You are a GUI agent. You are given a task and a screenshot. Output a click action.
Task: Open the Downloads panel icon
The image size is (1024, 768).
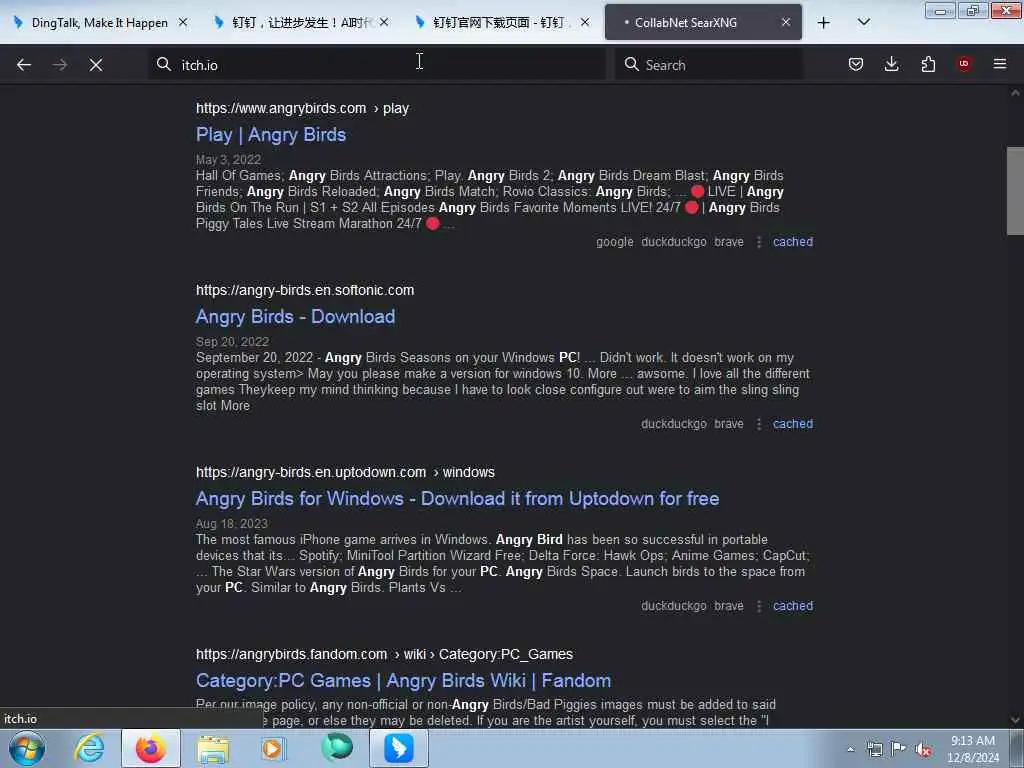click(x=891, y=64)
